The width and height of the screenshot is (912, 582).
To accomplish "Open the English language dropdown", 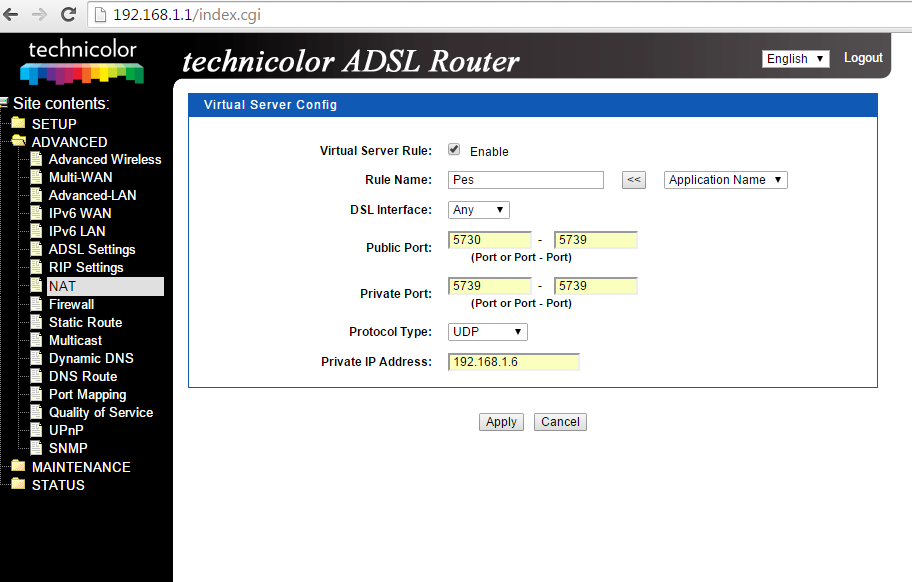I will tap(795, 59).
